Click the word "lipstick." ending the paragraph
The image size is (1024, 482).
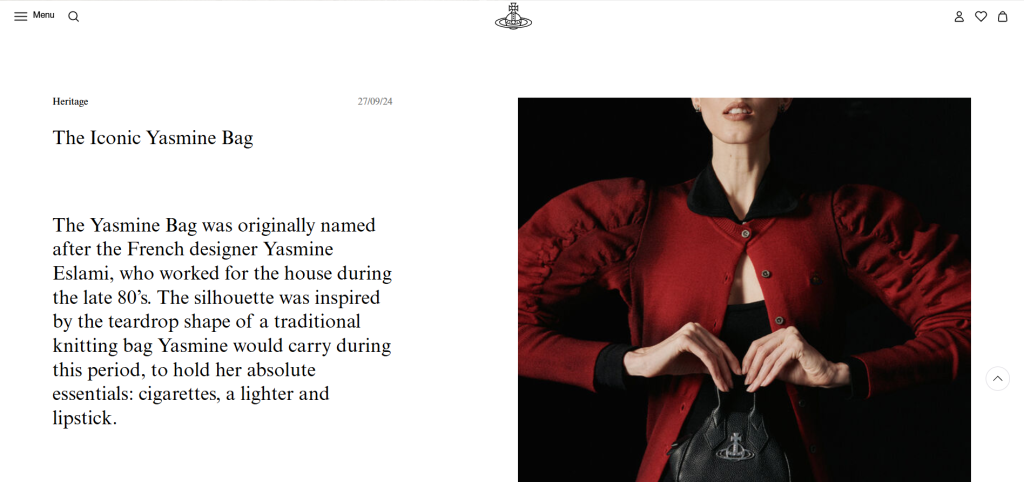click(x=85, y=419)
